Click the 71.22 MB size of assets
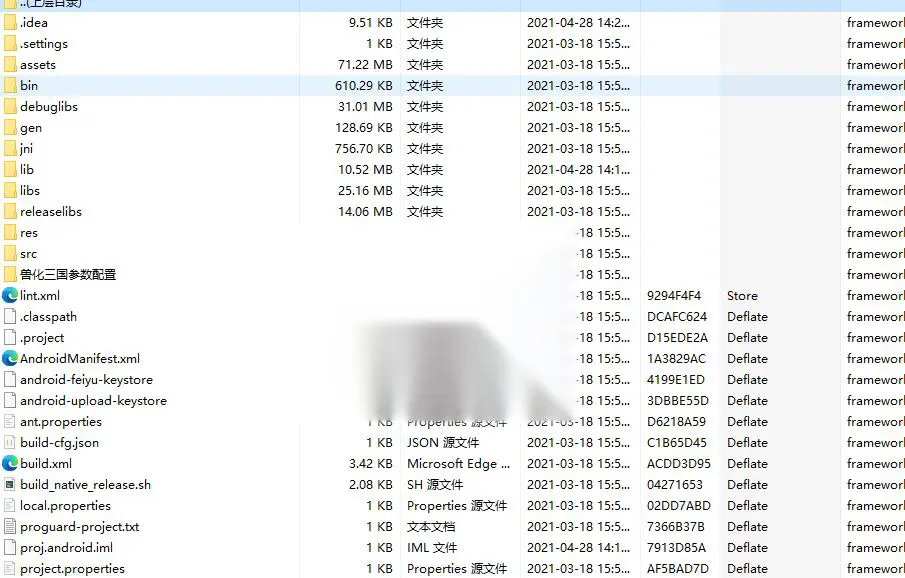The height and width of the screenshot is (578, 905). 365,65
